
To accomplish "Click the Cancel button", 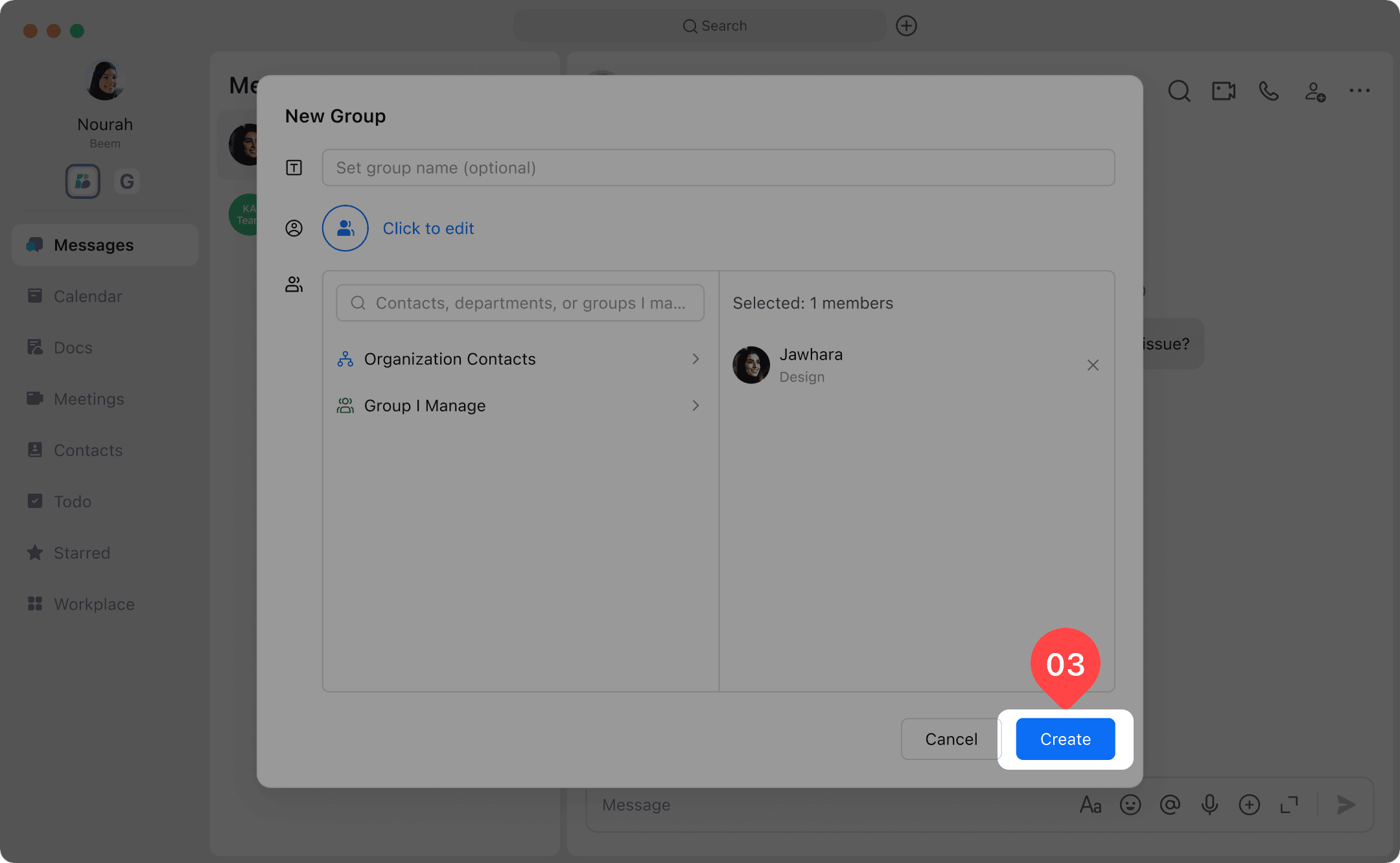I will coord(950,739).
